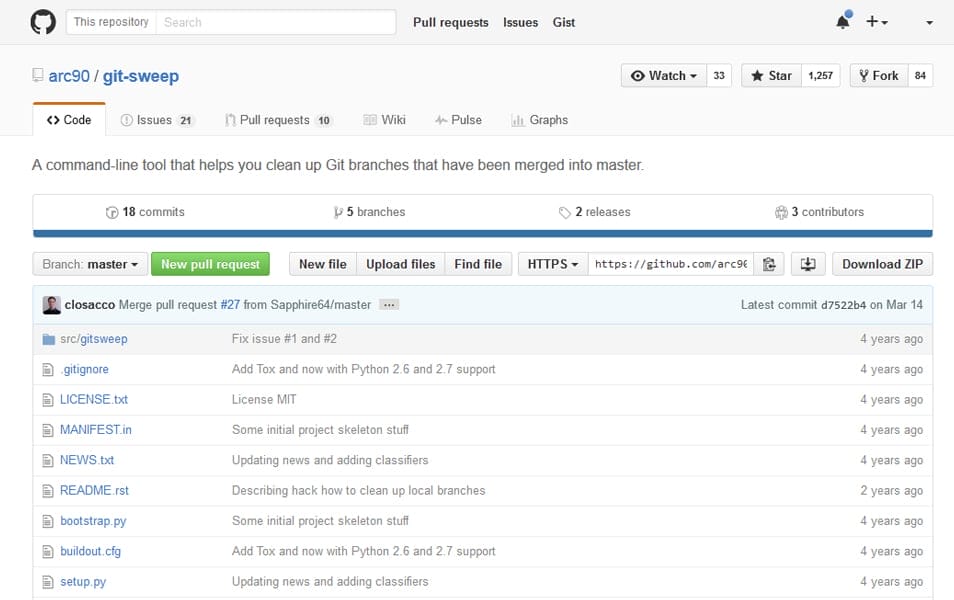
Task: Click the file icon beside LICENSE.txt
Action: pyautogui.click(x=48, y=400)
